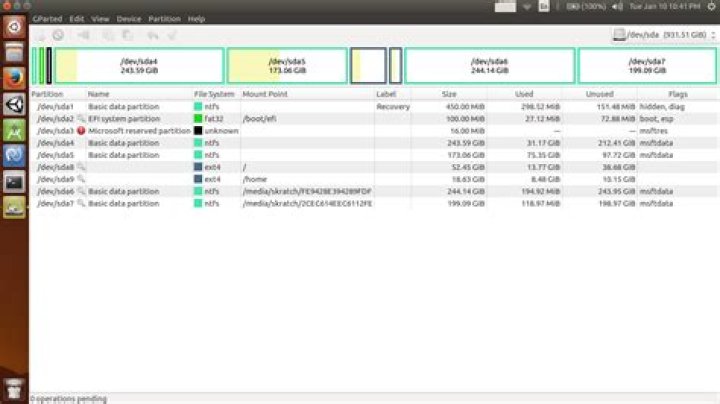Open the battery 100% indicator

coord(586,6)
